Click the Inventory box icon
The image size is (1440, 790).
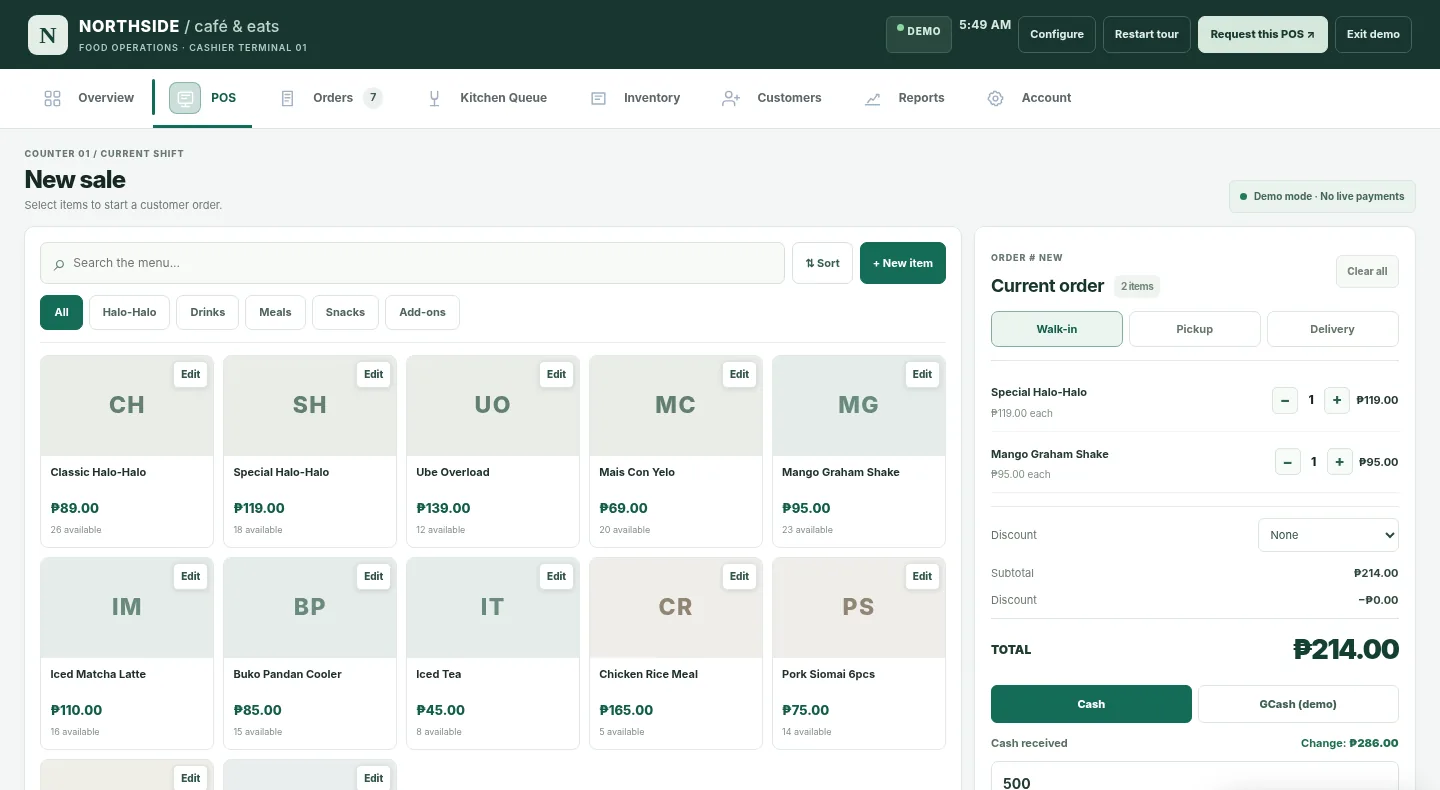598,98
